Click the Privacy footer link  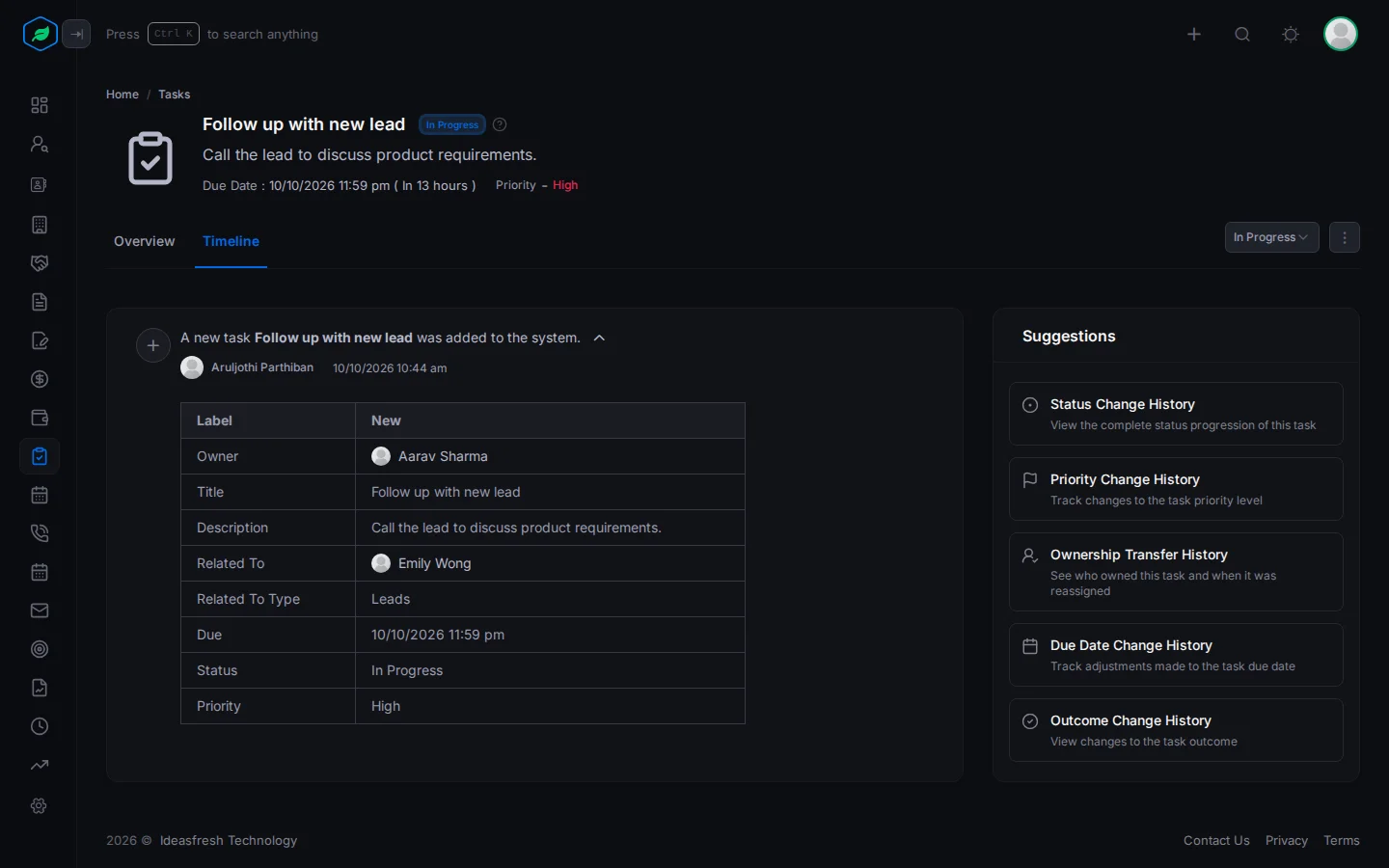(1287, 841)
